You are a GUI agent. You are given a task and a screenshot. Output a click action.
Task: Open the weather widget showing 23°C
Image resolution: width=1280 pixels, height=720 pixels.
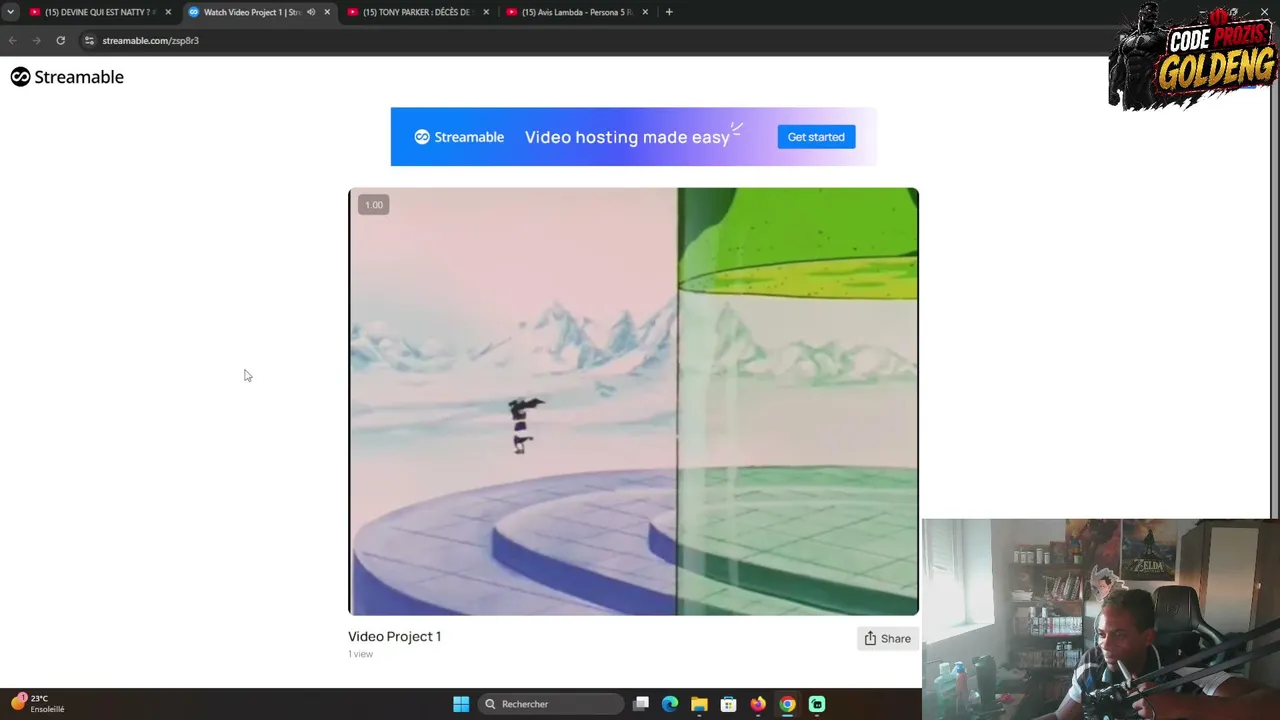[38, 703]
